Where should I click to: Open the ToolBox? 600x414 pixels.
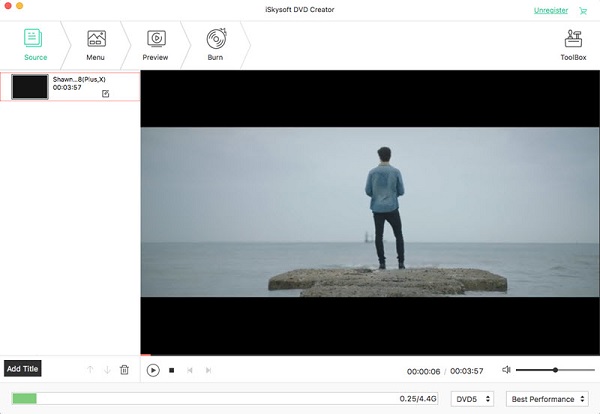(573, 45)
